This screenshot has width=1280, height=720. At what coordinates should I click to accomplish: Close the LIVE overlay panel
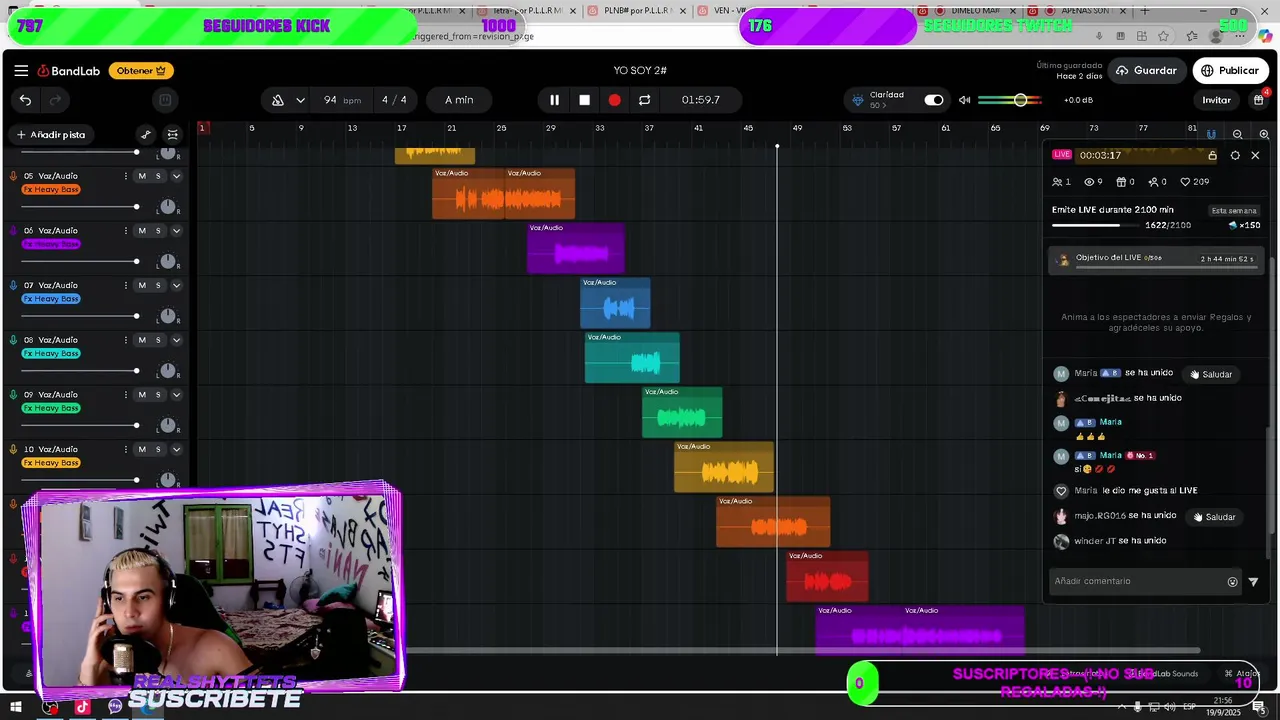pyautogui.click(x=1255, y=156)
